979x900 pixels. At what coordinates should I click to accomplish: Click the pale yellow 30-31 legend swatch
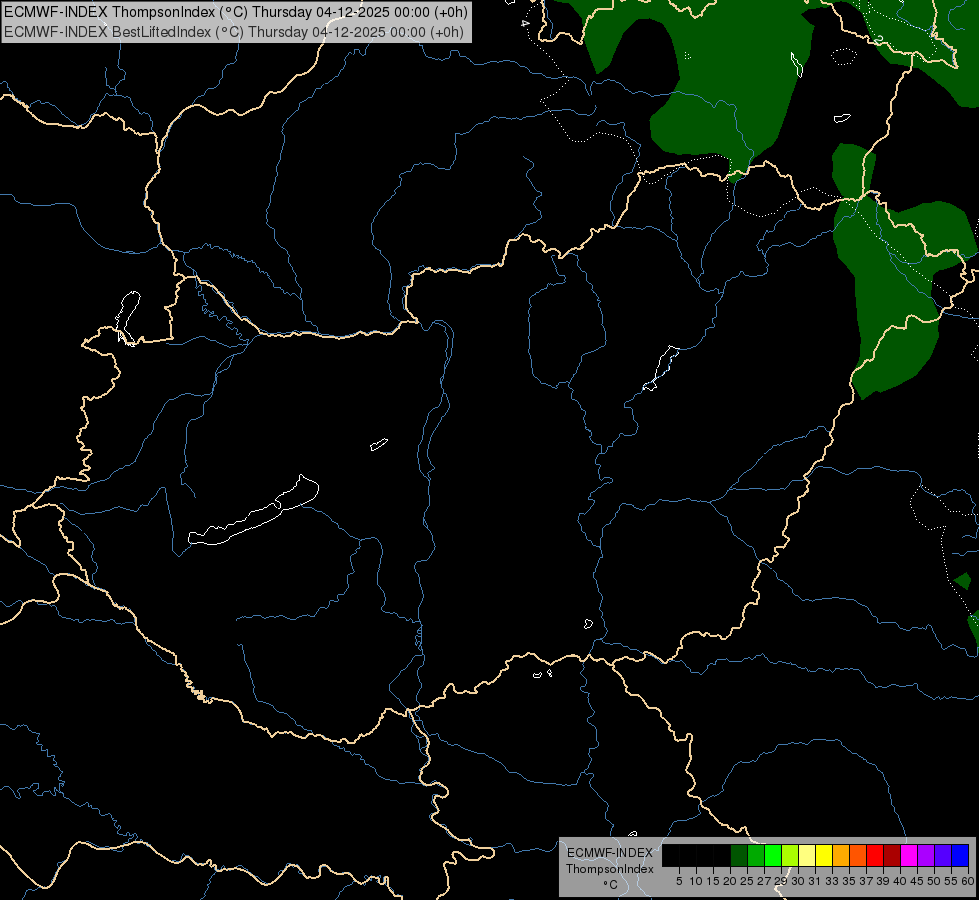(x=807, y=855)
